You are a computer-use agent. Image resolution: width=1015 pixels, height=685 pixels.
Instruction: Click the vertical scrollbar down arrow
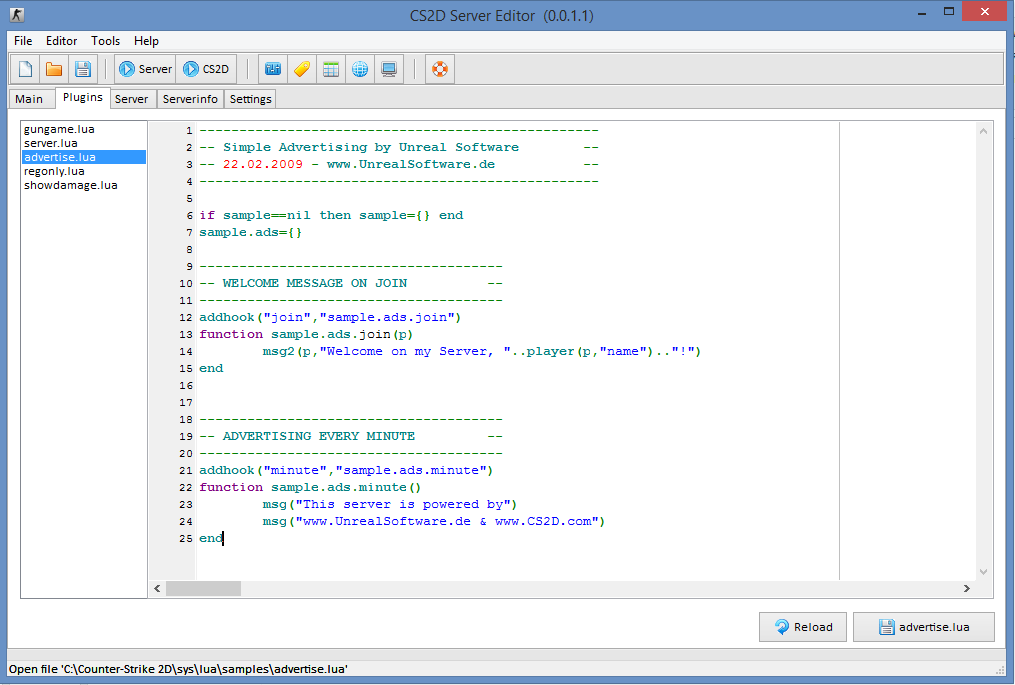[983, 572]
